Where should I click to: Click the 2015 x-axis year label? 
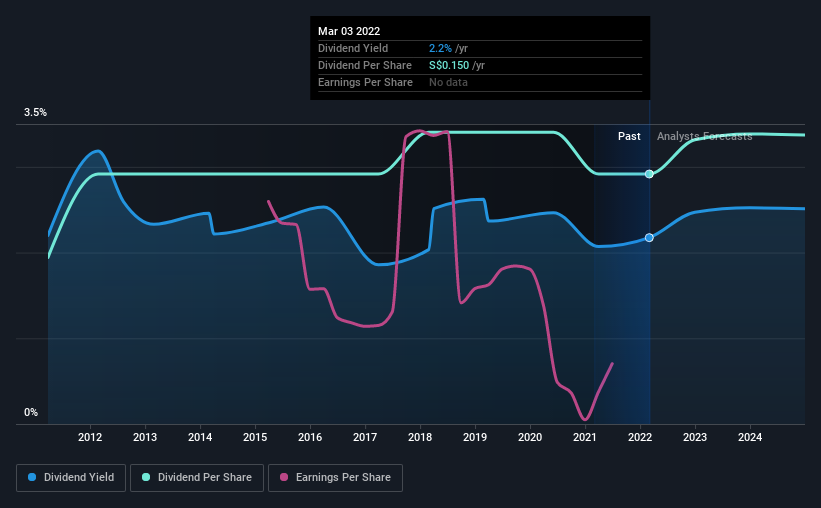(x=255, y=437)
